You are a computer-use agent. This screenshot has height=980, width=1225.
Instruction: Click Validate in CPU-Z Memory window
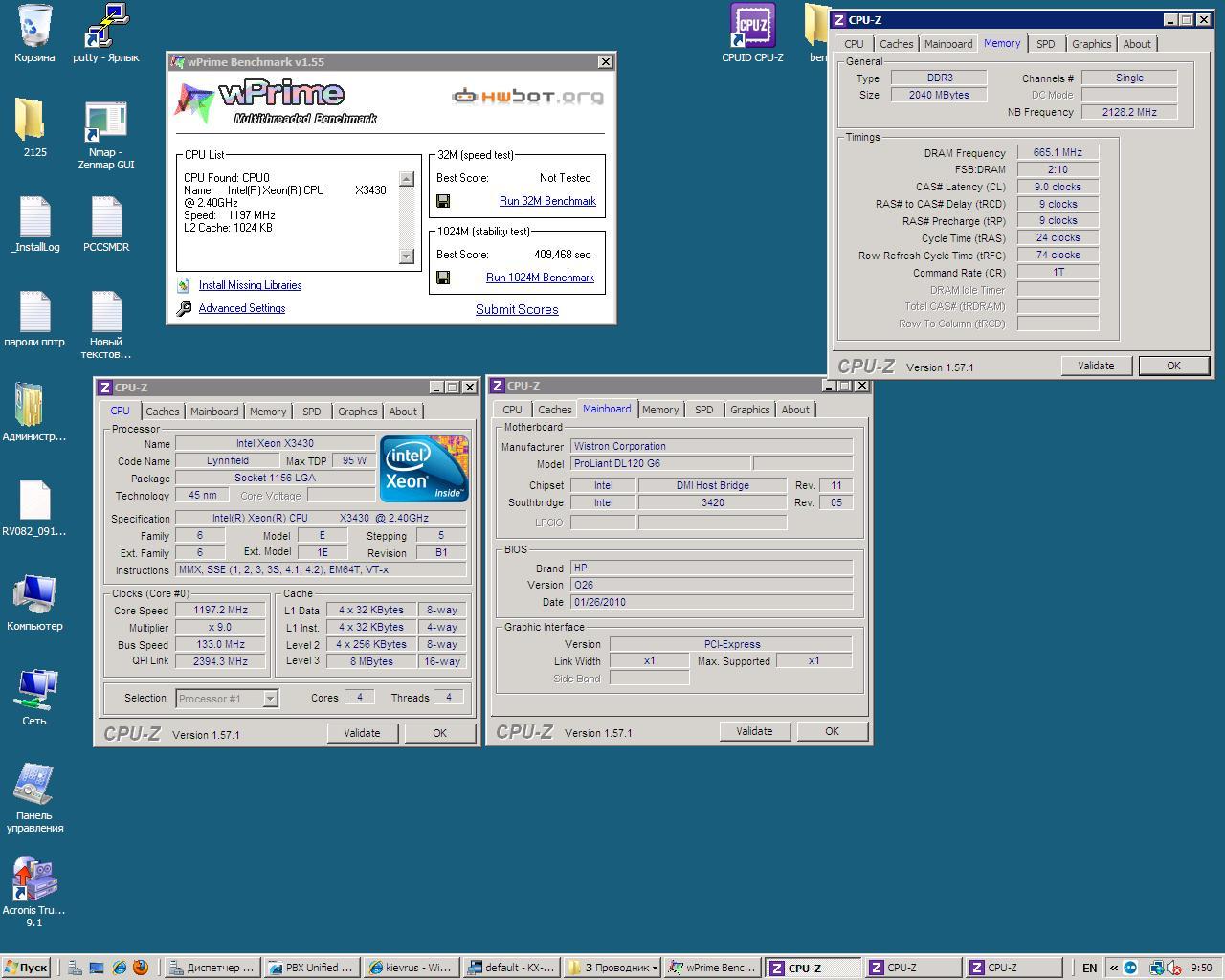pos(1096,366)
